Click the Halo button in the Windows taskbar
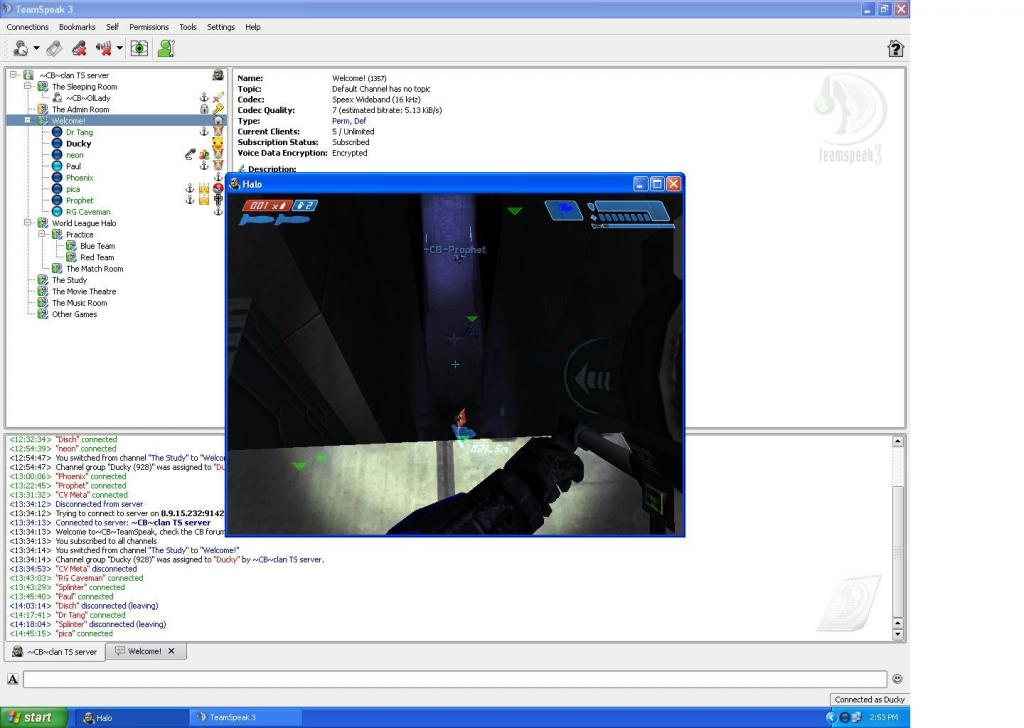 pyautogui.click(x=131, y=718)
